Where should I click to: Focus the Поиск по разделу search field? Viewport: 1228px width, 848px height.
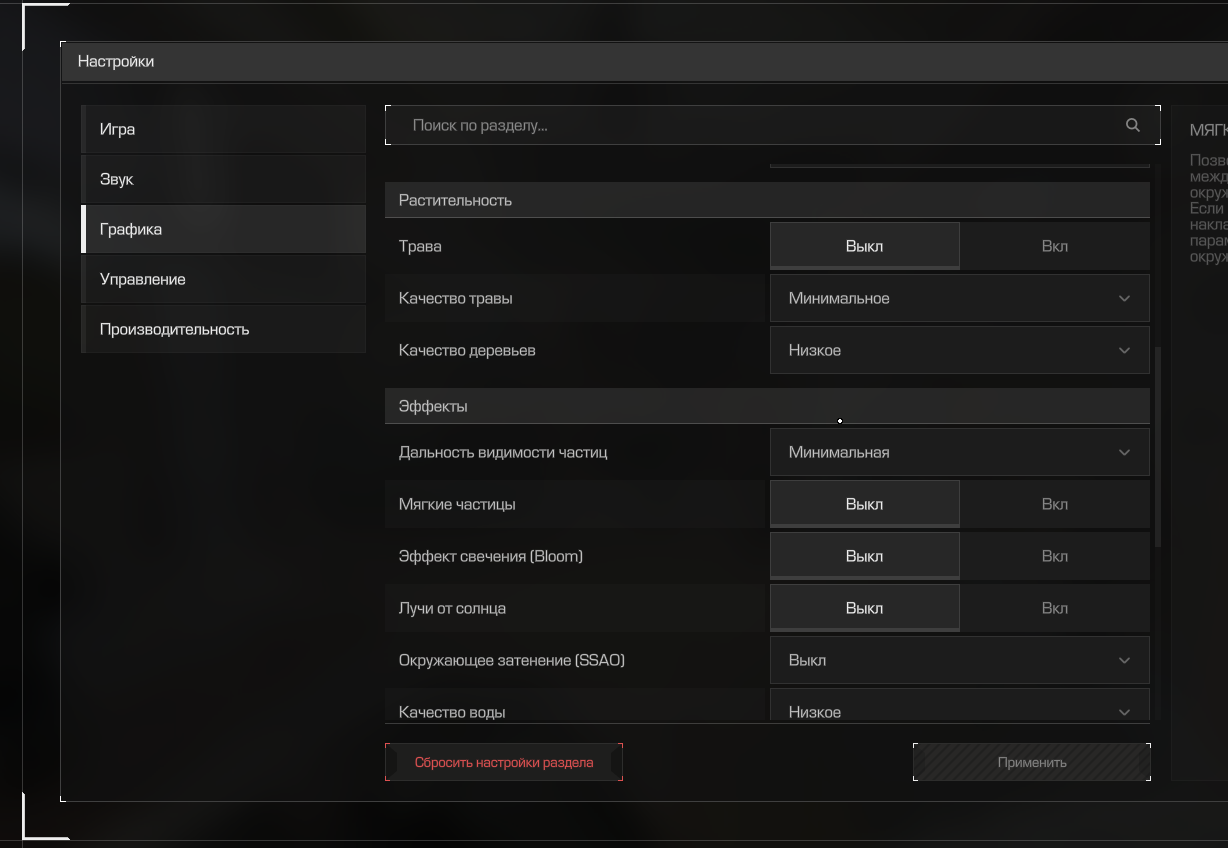(x=773, y=125)
